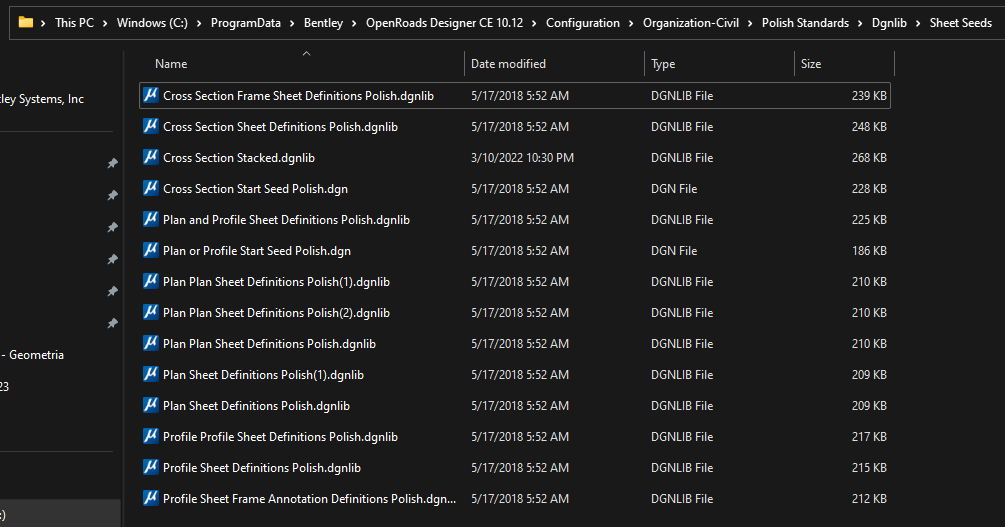Open Polish Standards breadcrumb folder

[x=805, y=22]
